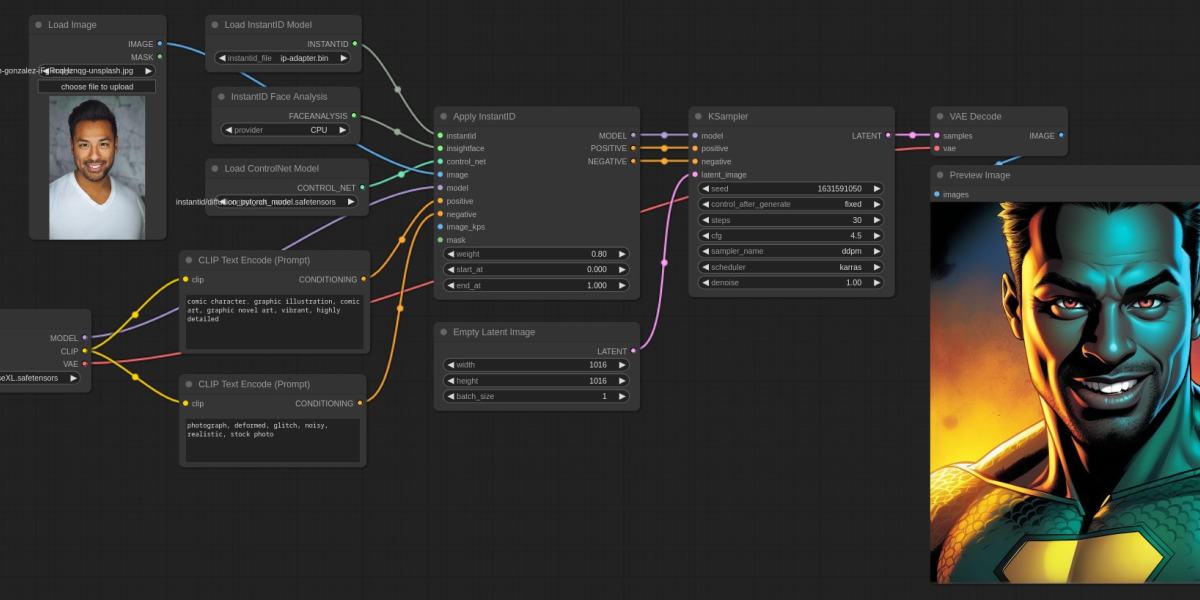The image size is (1200, 600).
Task: Click the weight slider in Apply InstantID
Action: click(x=536, y=254)
